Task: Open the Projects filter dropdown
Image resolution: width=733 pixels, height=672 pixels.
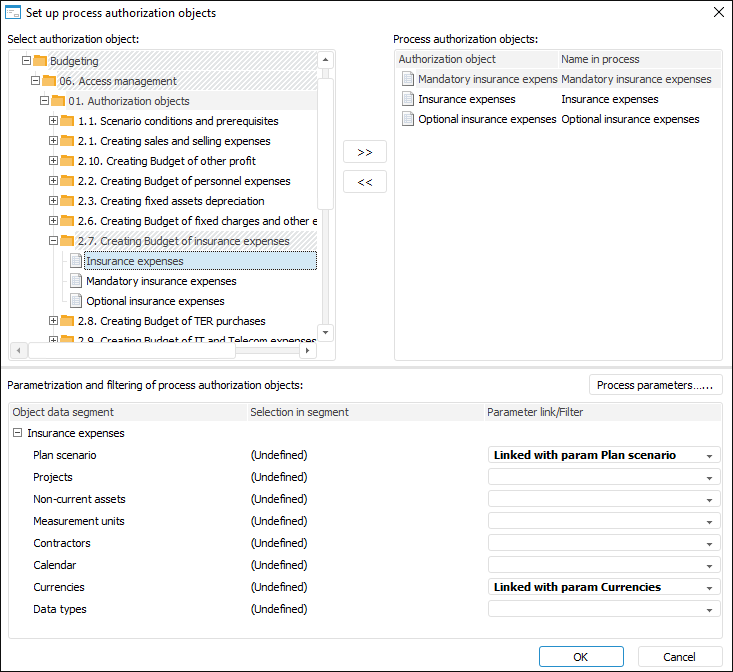Action: tap(709, 478)
